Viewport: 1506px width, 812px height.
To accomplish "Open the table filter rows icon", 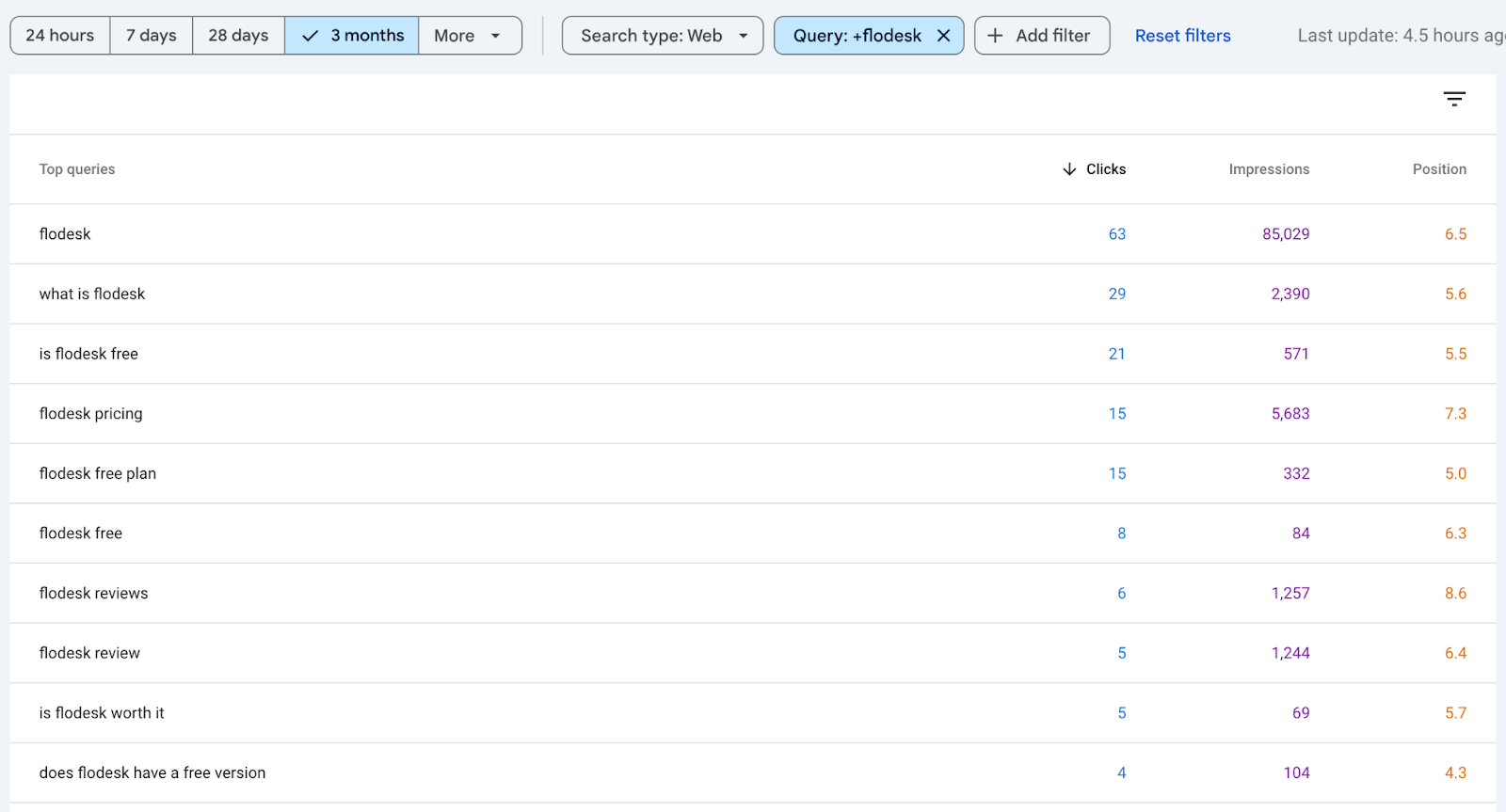I will 1454,99.
